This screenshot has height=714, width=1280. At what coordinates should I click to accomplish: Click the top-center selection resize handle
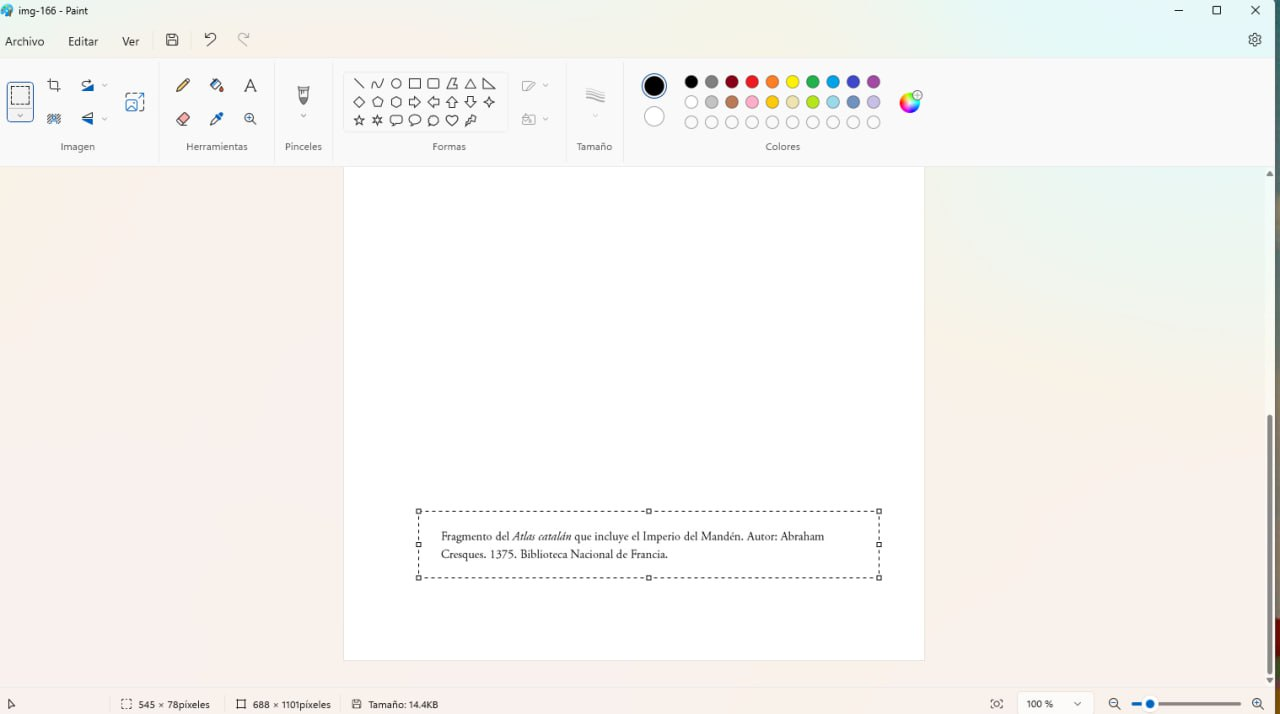[649, 511]
